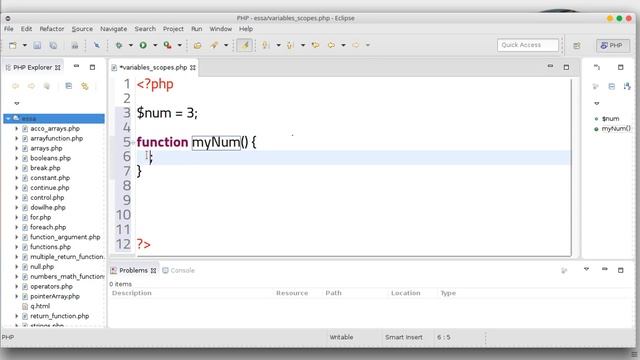Open the Run dropdown arrow
Viewport: 640px width, 360px height.
155,45
